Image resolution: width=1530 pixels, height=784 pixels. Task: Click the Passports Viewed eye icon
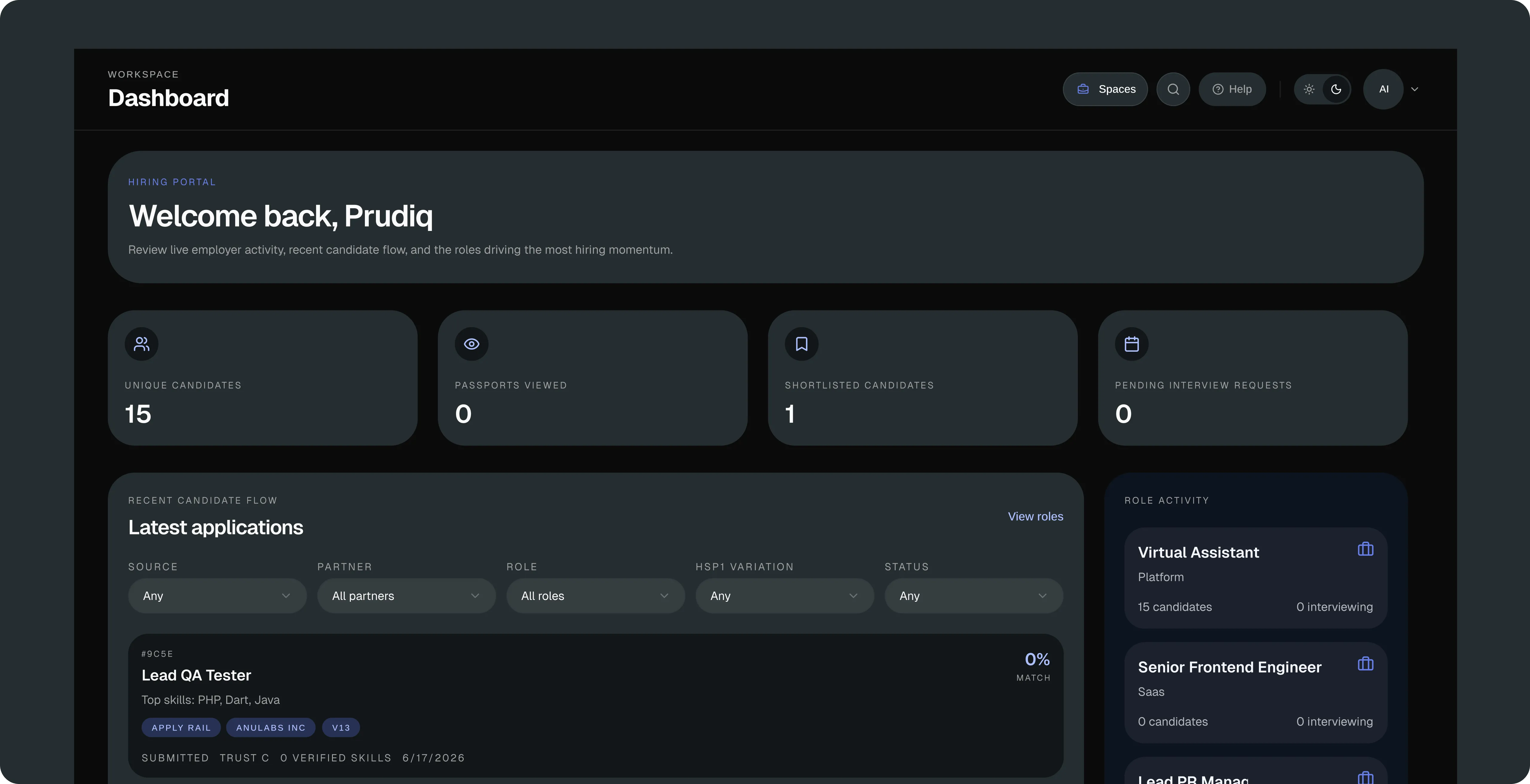(x=472, y=344)
